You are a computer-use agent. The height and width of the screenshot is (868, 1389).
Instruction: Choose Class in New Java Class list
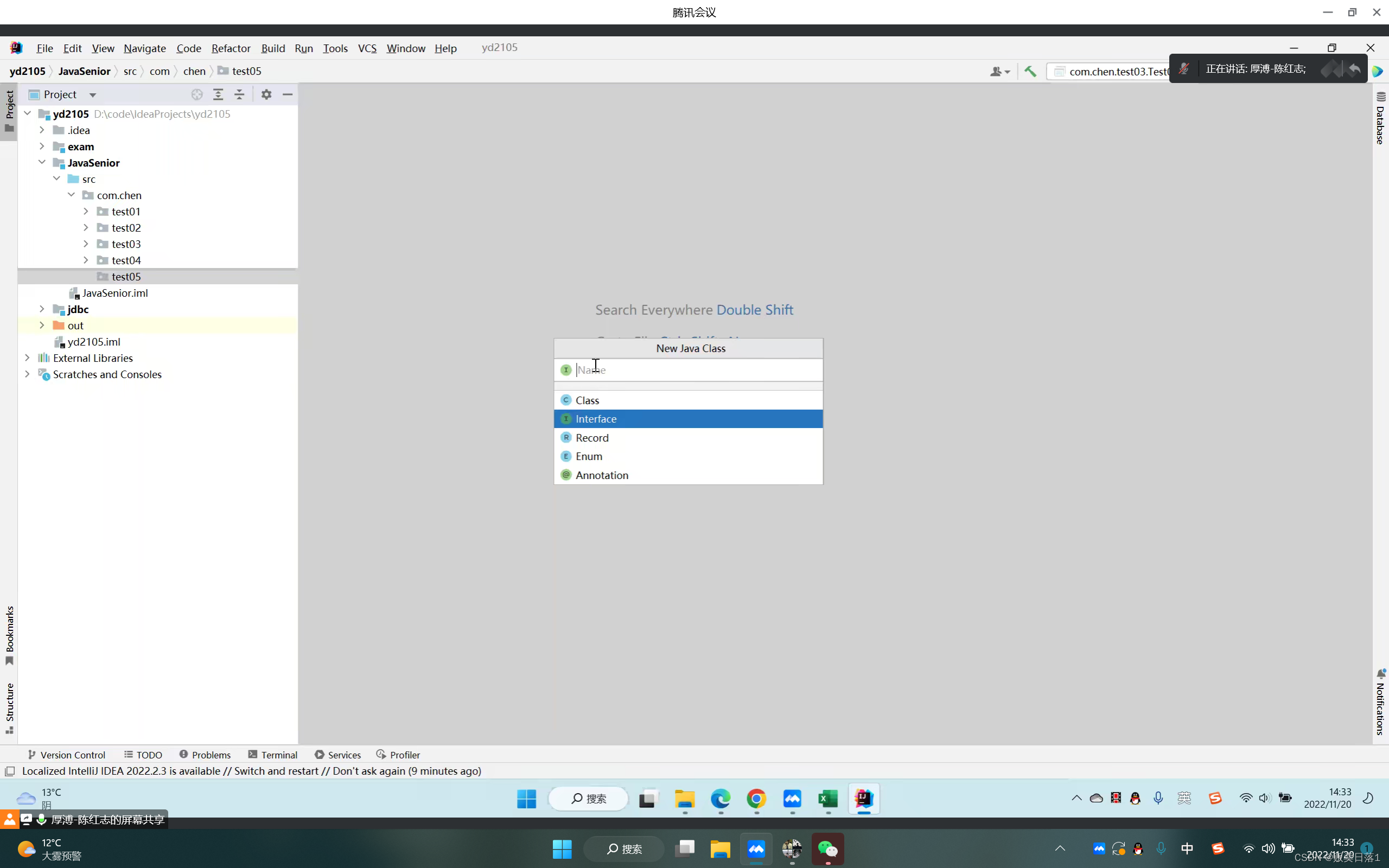click(x=587, y=400)
